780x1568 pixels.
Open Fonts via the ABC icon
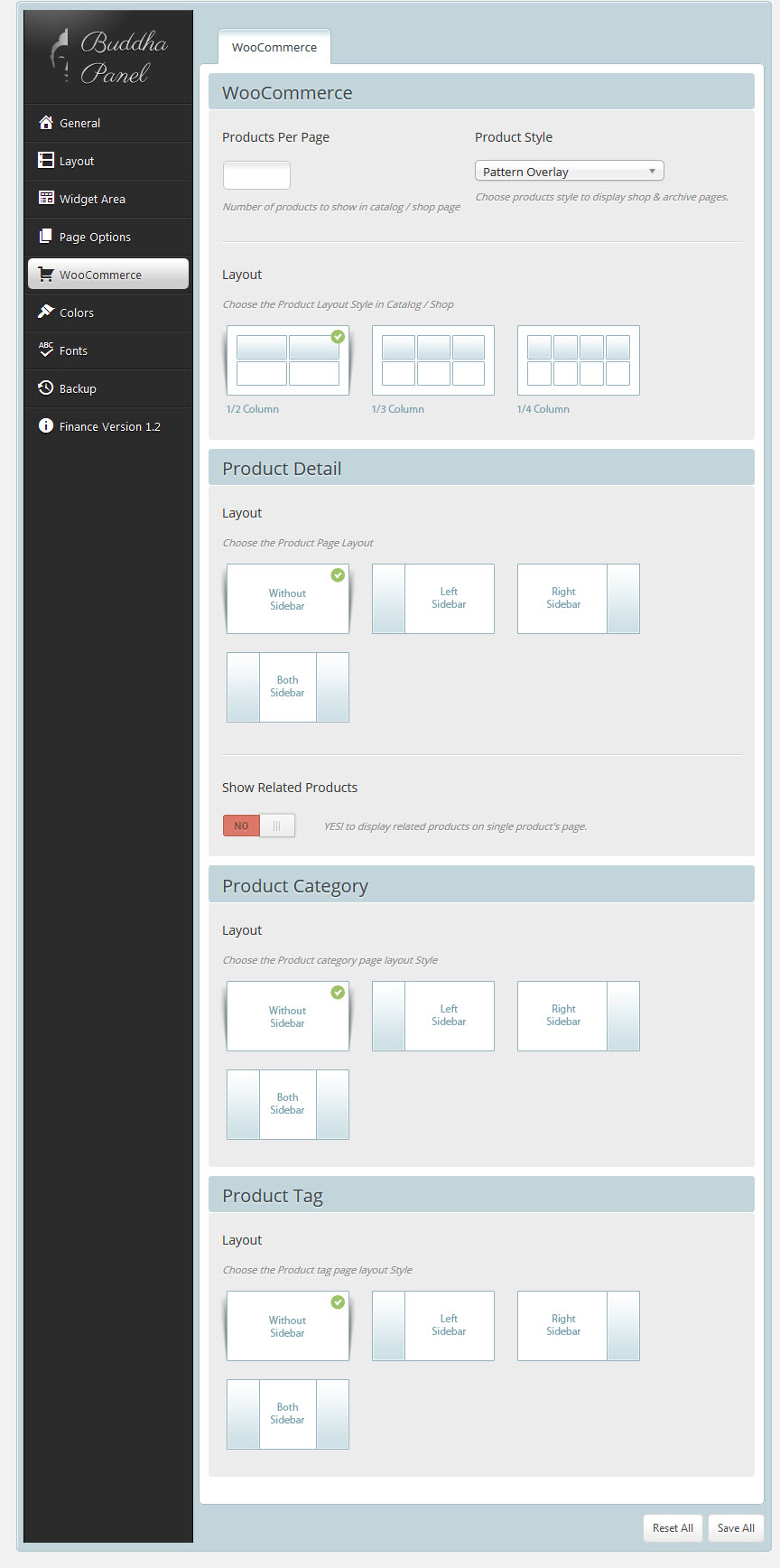(x=46, y=350)
